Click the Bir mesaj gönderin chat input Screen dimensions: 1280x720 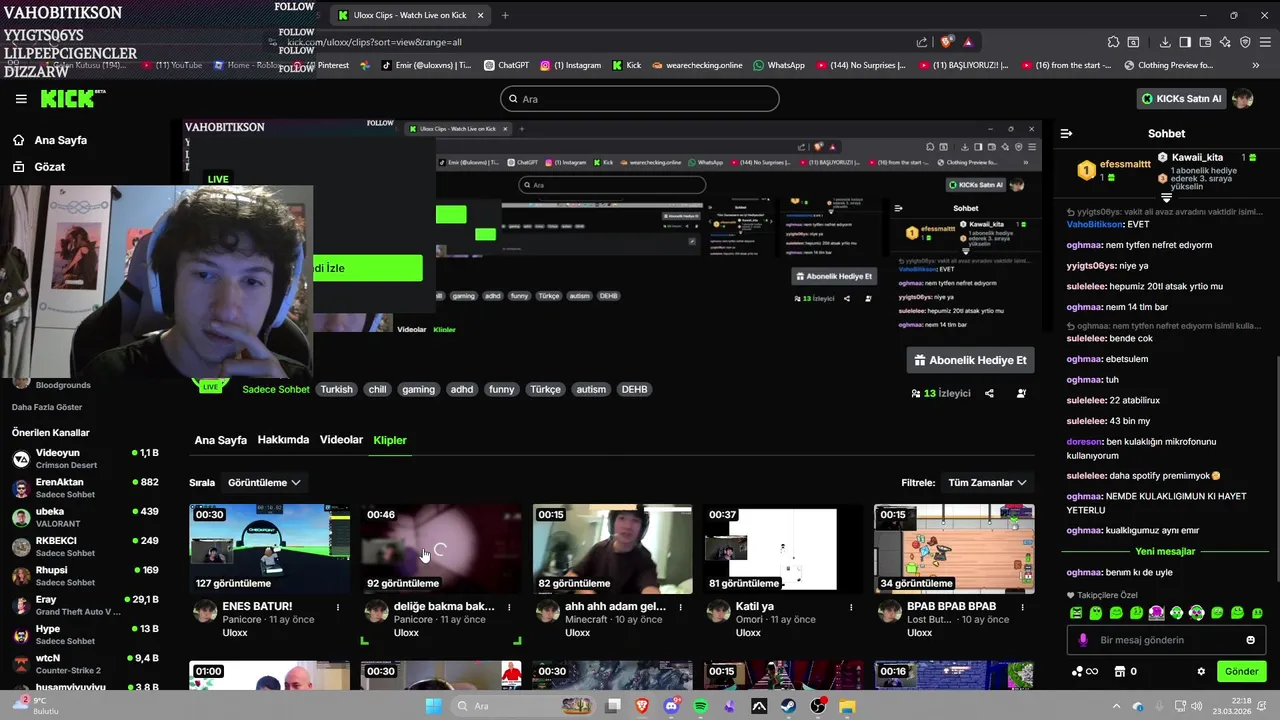[1165, 640]
